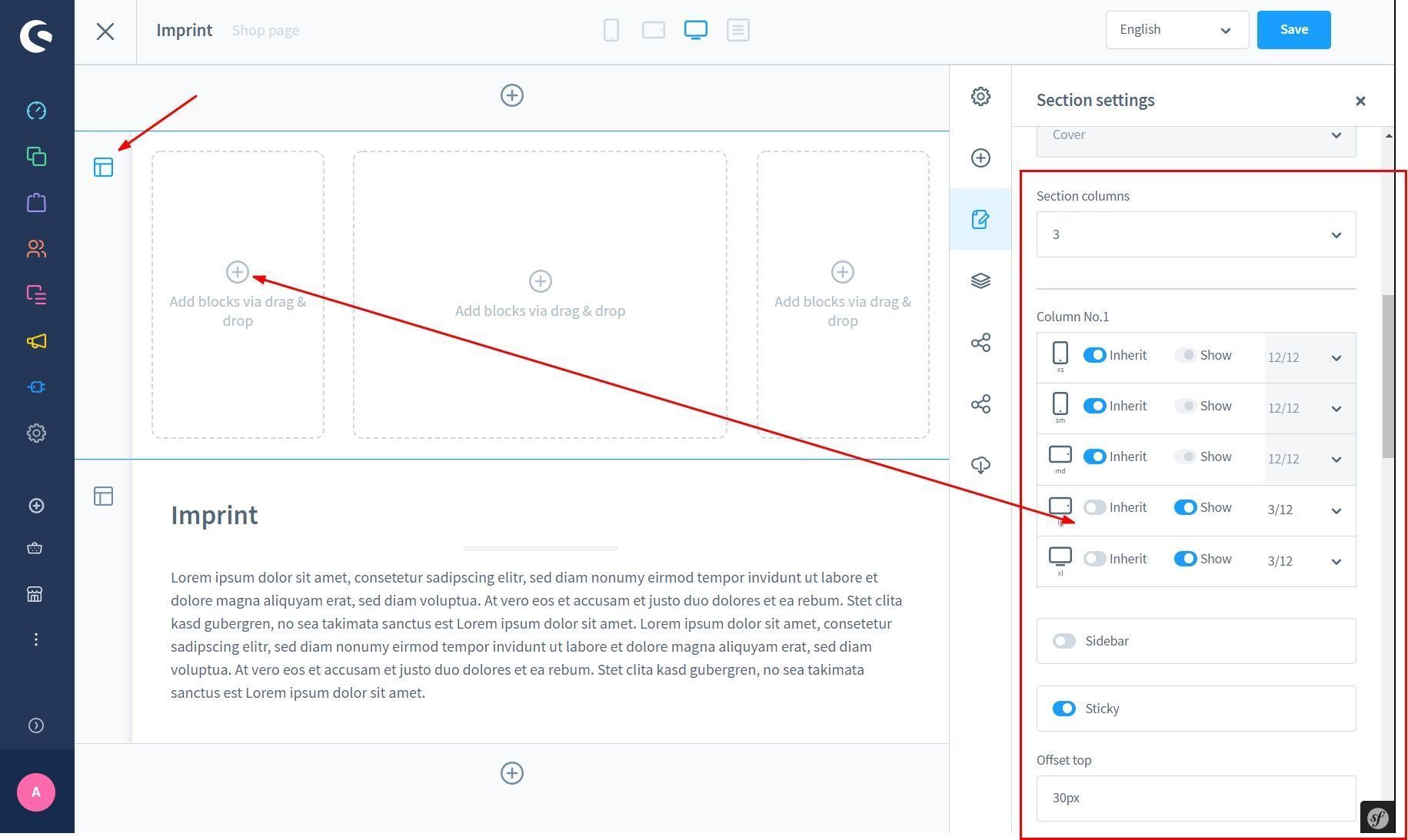Open the Marketing megaphone menu
The height and width of the screenshot is (840, 1408).
click(x=36, y=341)
